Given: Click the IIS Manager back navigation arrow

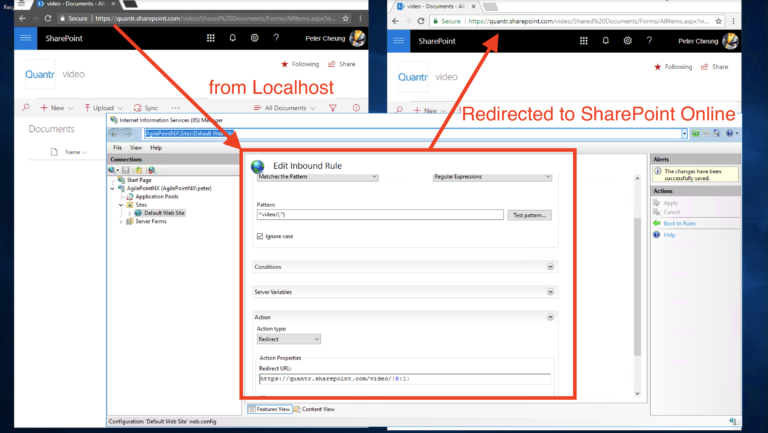Looking at the screenshot, I should pyautogui.click(x=114, y=134).
